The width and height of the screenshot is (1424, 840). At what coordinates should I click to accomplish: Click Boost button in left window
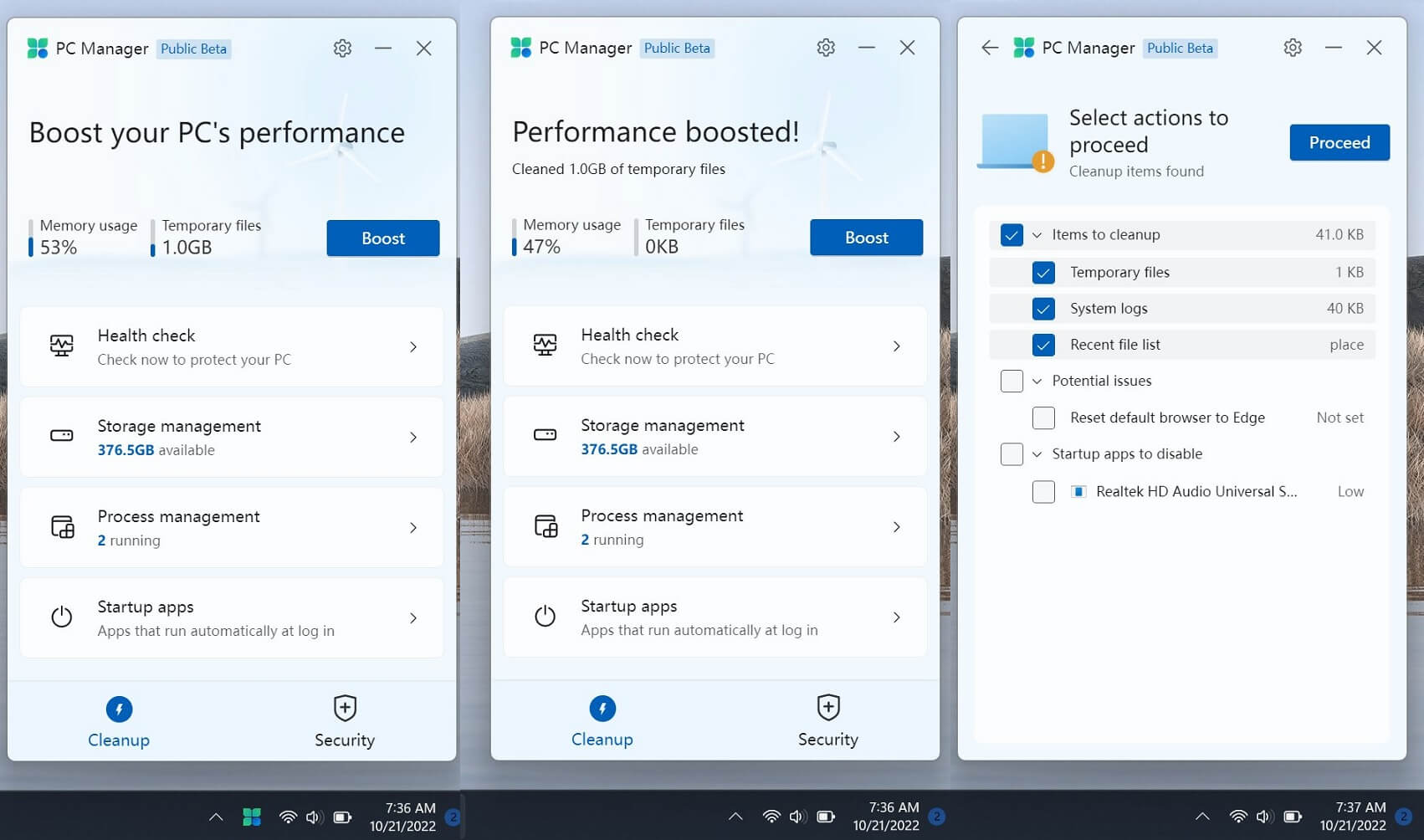383,238
